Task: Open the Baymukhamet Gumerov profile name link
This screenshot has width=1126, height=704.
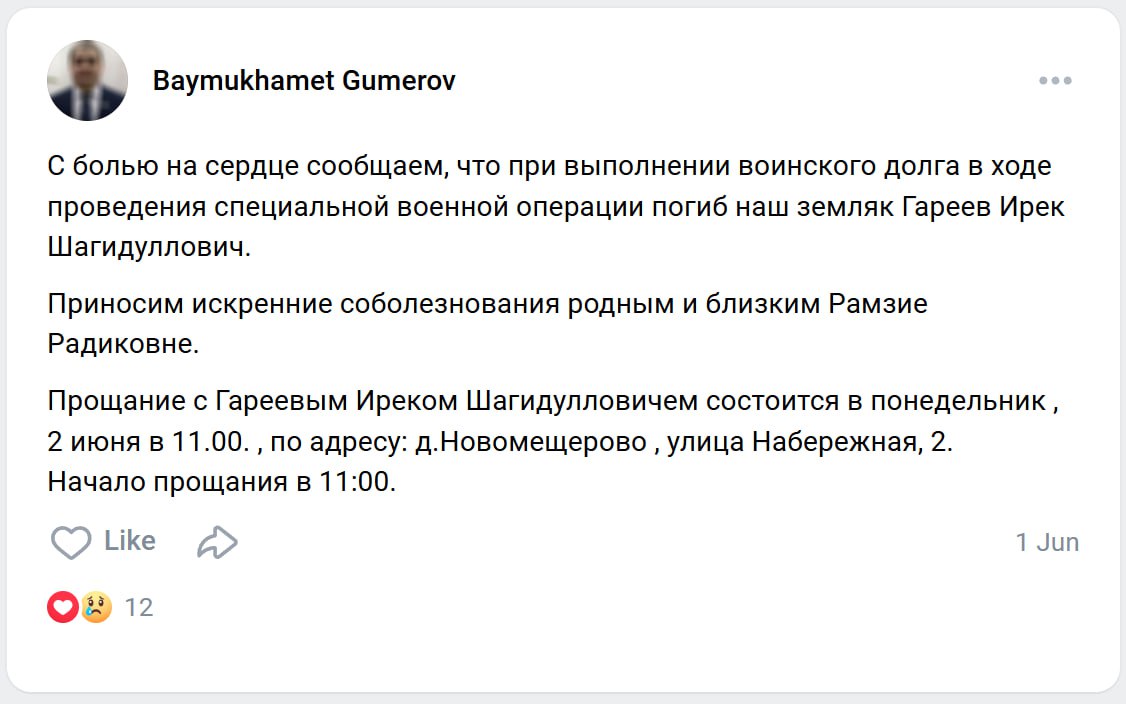Action: point(304,81)
